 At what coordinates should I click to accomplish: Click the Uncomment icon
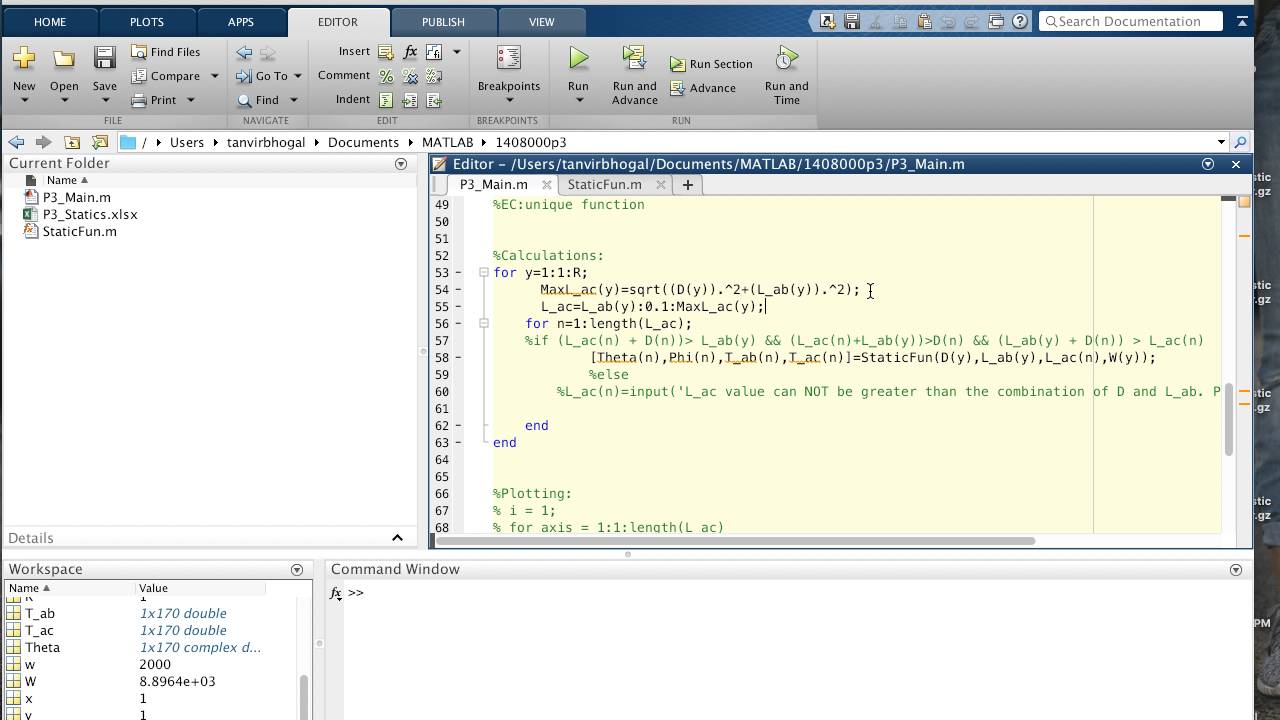coord(410,76)
